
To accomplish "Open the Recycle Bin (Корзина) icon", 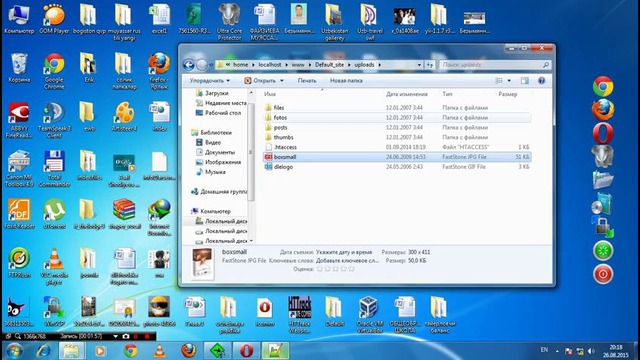I will pos(19,68).
